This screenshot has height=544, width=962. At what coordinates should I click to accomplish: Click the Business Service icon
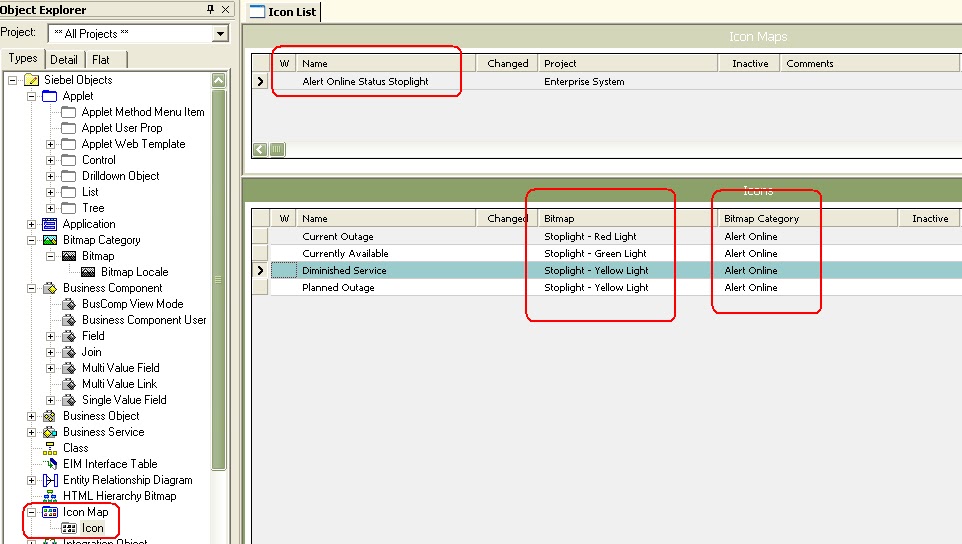coord(50,432)
